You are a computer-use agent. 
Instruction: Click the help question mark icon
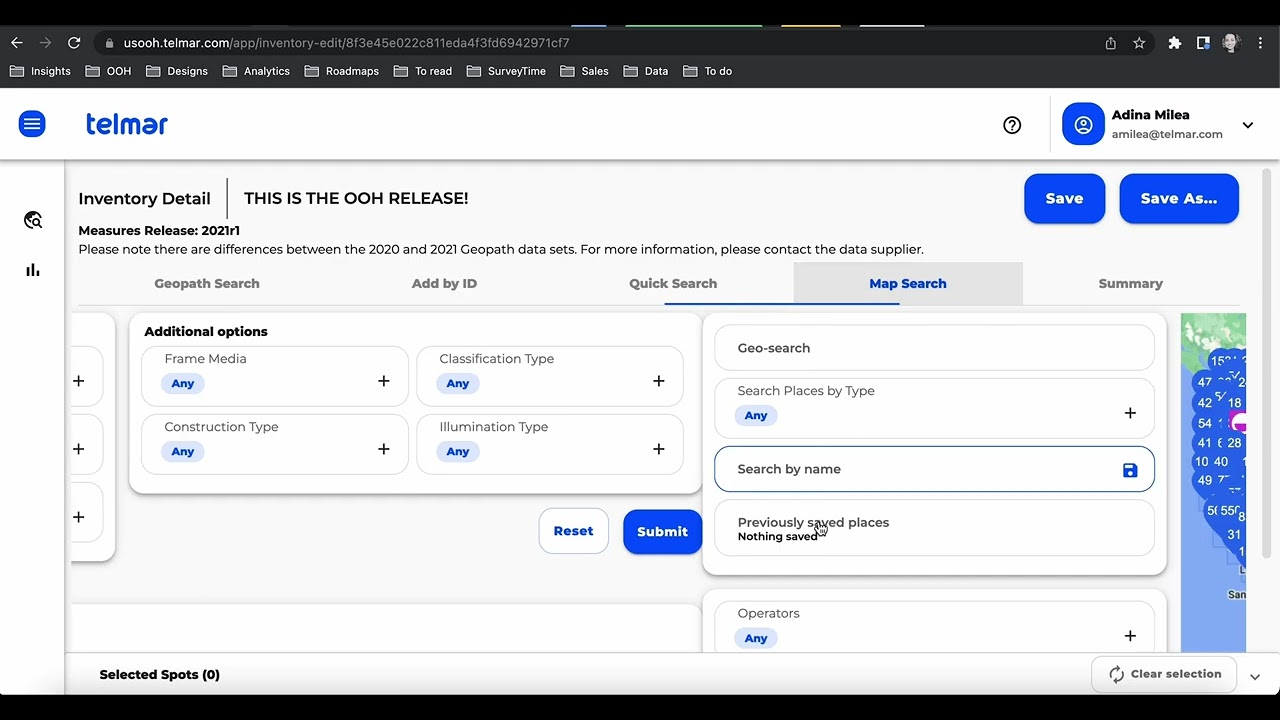pyautogui.click(x=1012, y=125)
